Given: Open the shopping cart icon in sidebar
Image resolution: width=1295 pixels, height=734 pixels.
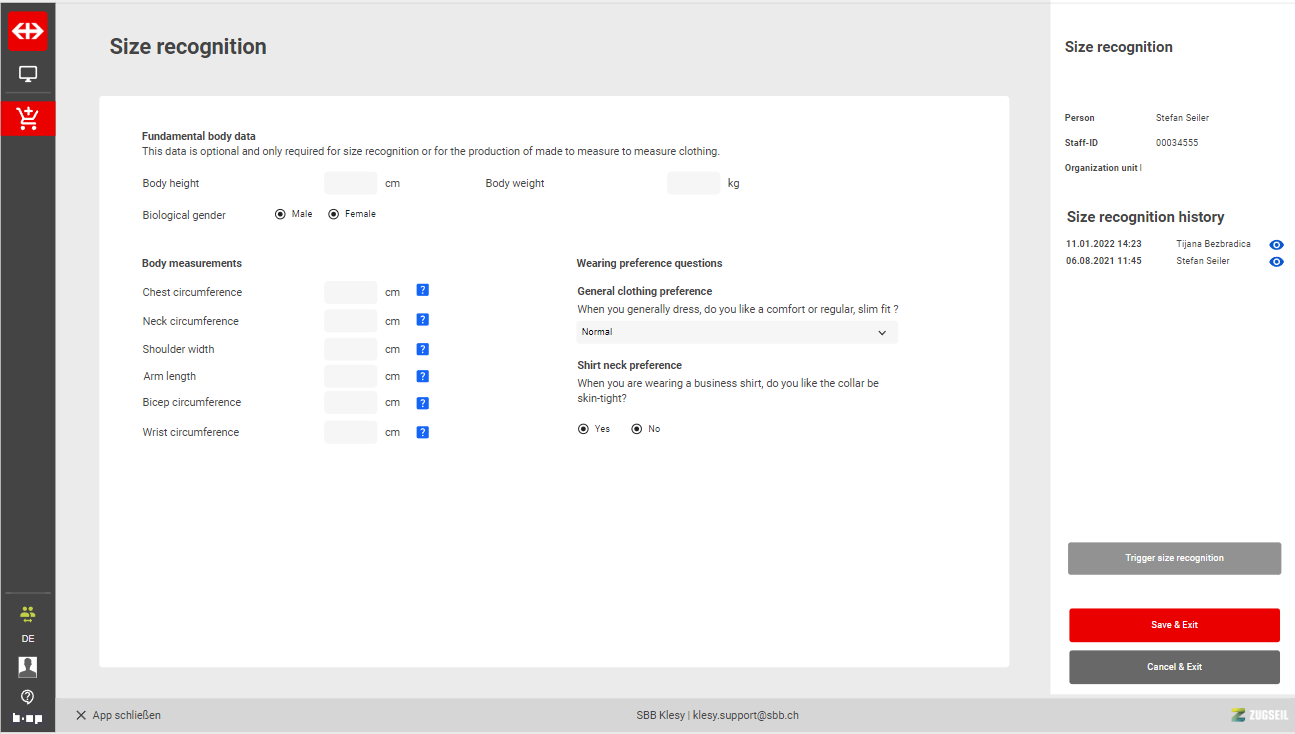Looking at the screenshot, I should 28,118.
